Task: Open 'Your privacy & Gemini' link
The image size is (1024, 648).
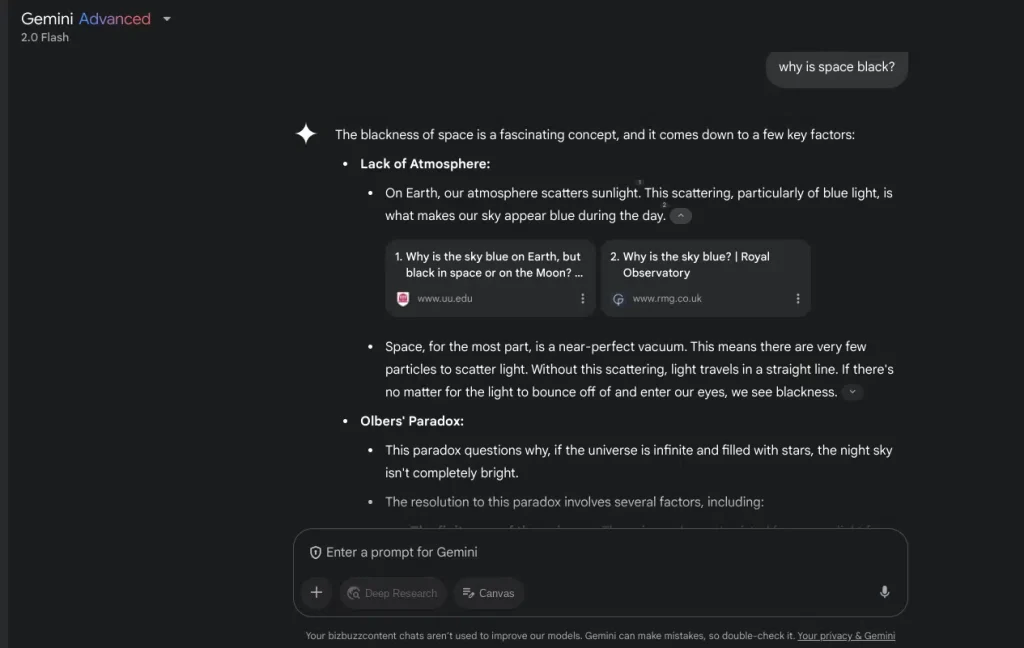Action: (846, 636)
